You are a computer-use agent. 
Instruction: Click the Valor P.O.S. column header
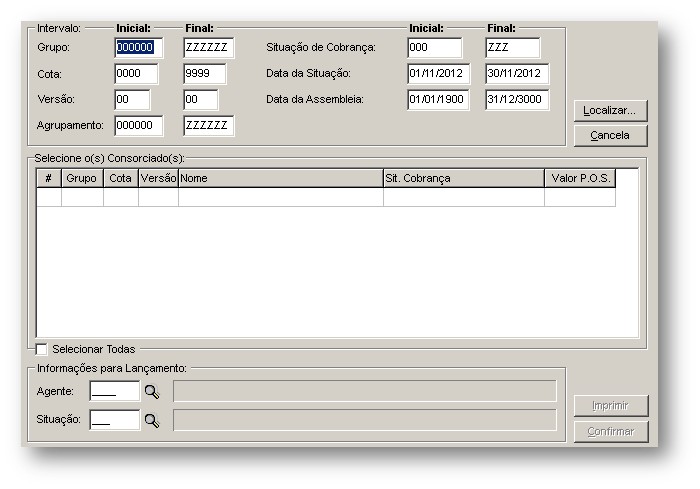pos(580,178)
